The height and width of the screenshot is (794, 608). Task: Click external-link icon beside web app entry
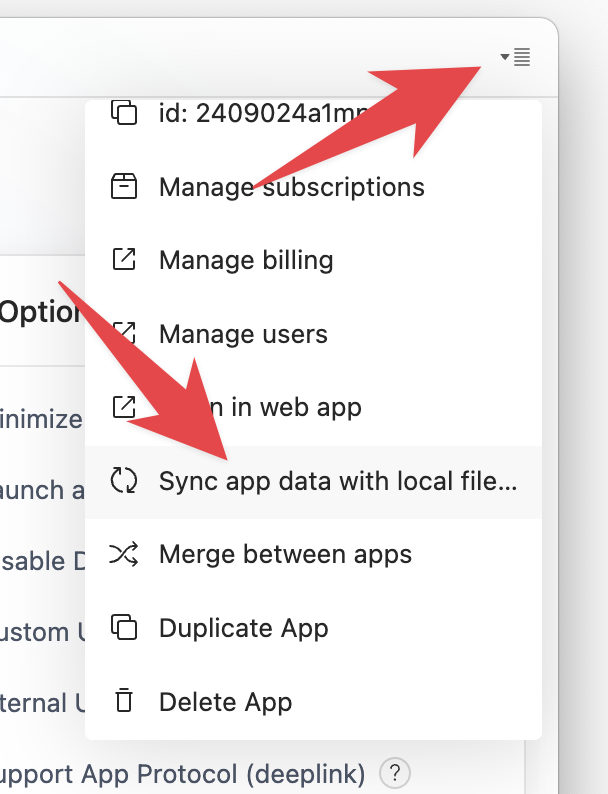point(124,407)
